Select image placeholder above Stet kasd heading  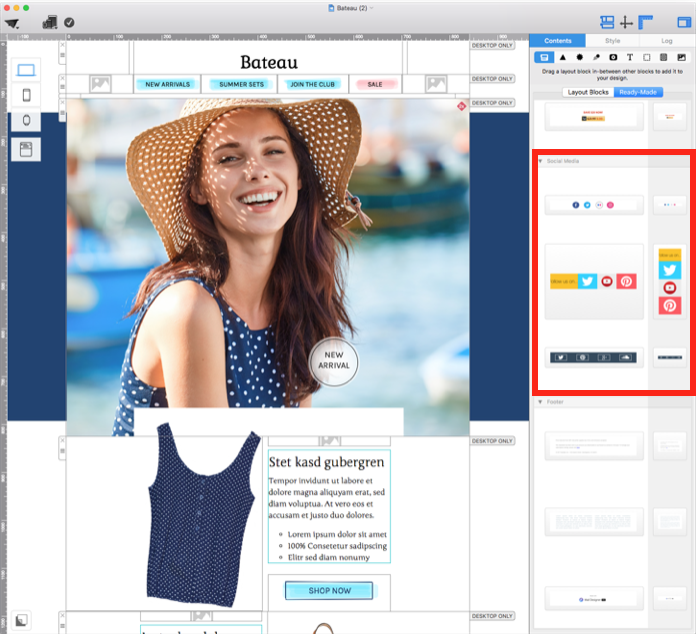329,440
